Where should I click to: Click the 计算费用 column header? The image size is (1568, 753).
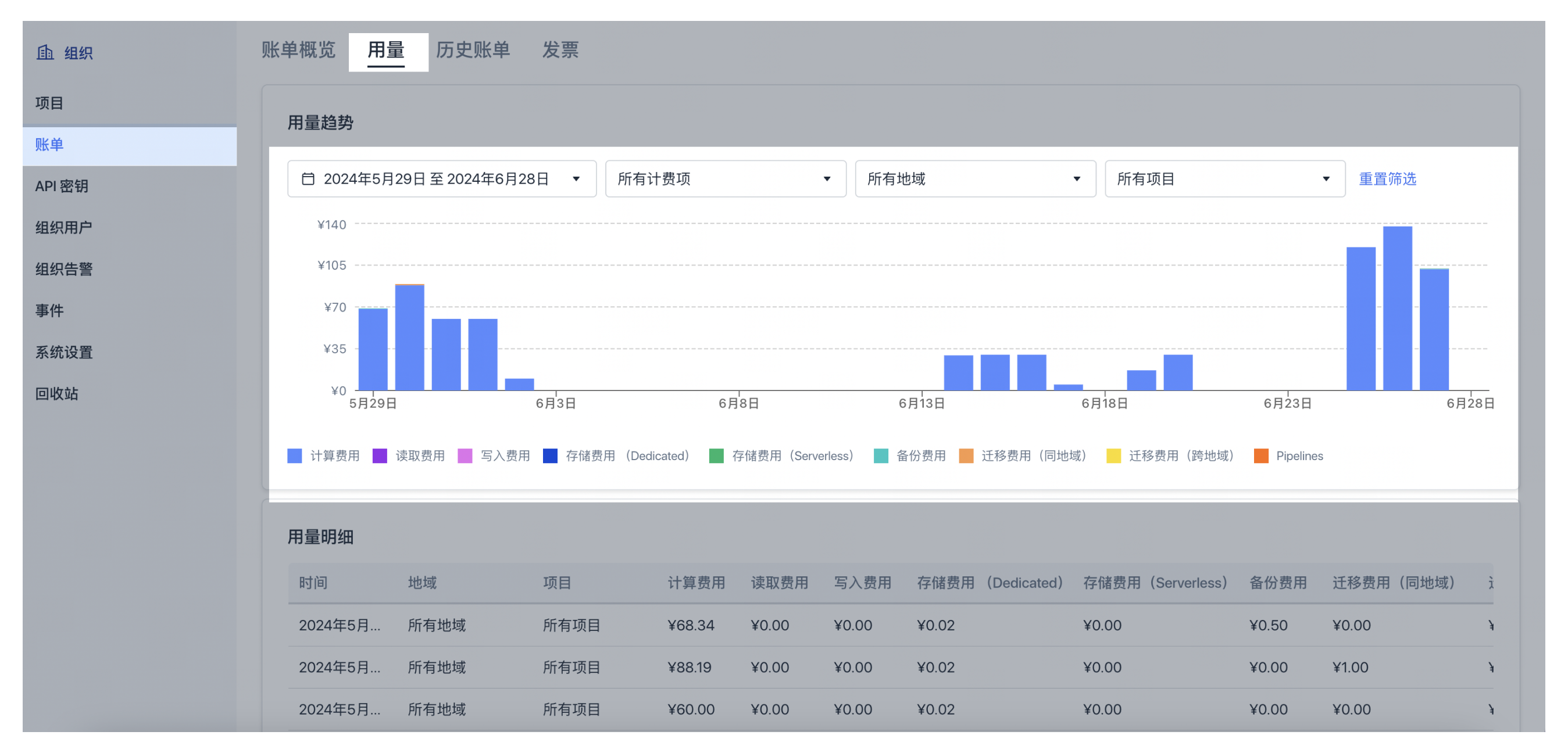[697, 583]
